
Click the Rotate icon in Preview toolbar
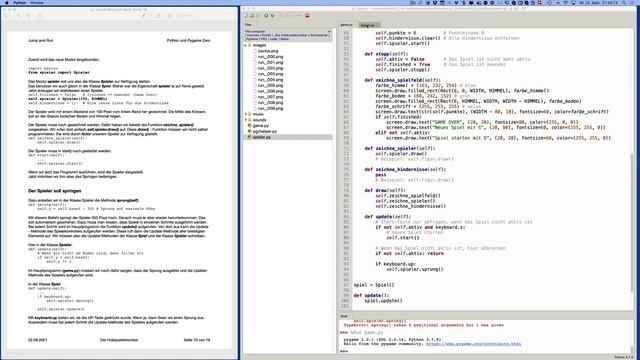pyautogui.click(x=159, y=16)
